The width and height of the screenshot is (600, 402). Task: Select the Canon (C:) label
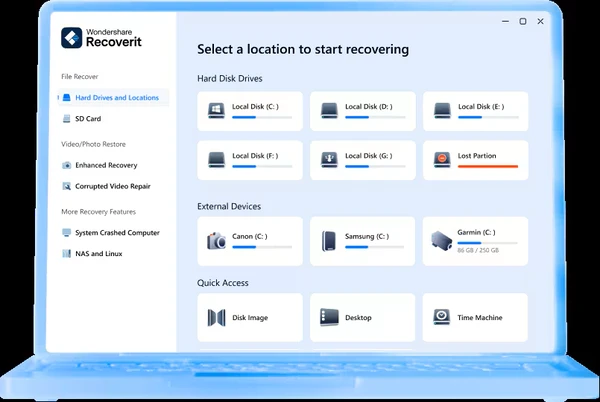tap(249, 236)
